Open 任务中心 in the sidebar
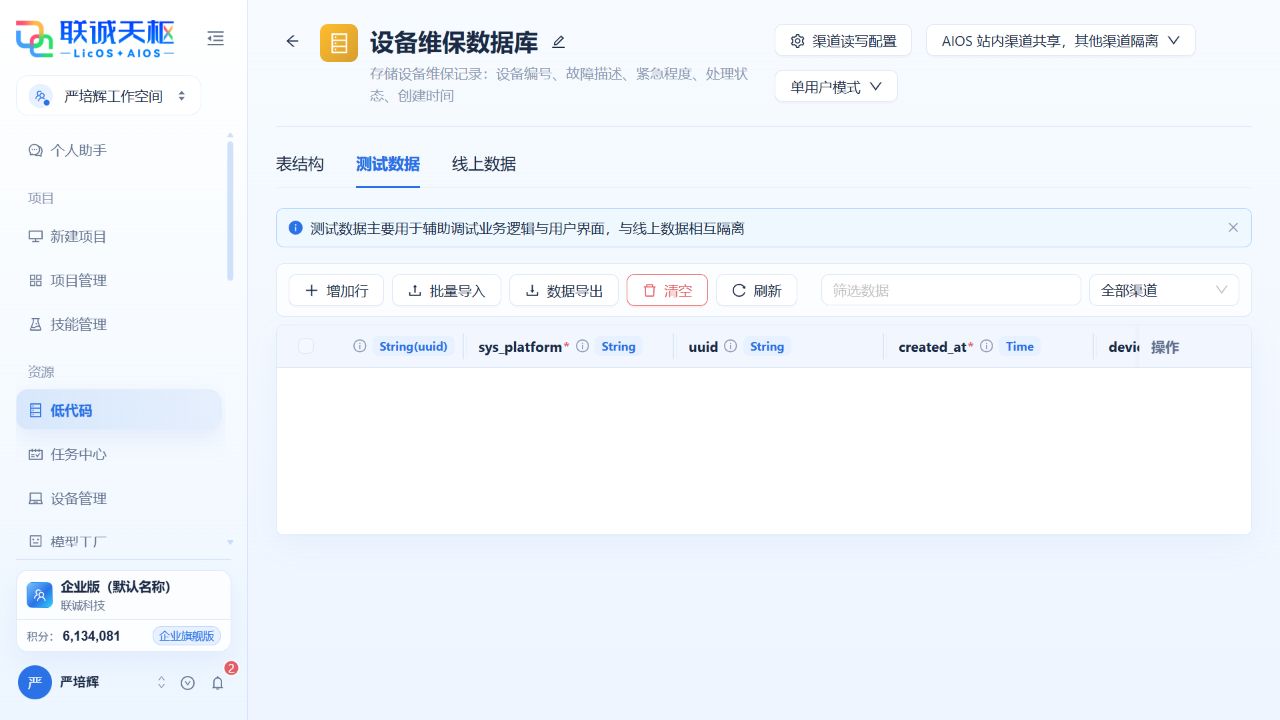Viewport: 1280px width, 720px height. pyautogui.click(x=118, y=454)
